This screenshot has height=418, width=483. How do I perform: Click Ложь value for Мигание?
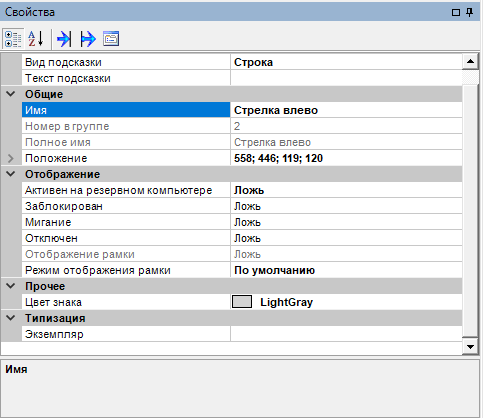[247, 222]
